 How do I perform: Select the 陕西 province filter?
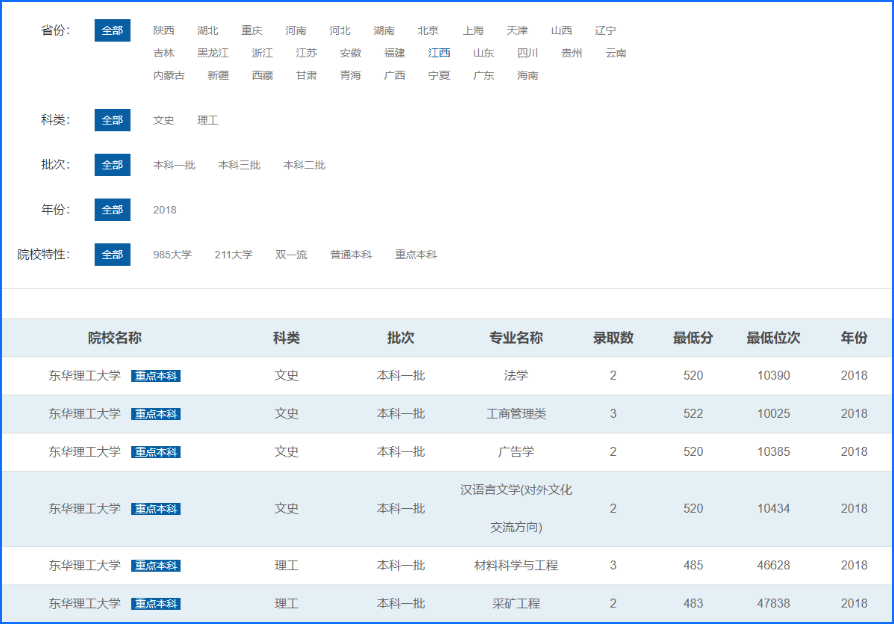pyautogui.click(x=164, y=30)
